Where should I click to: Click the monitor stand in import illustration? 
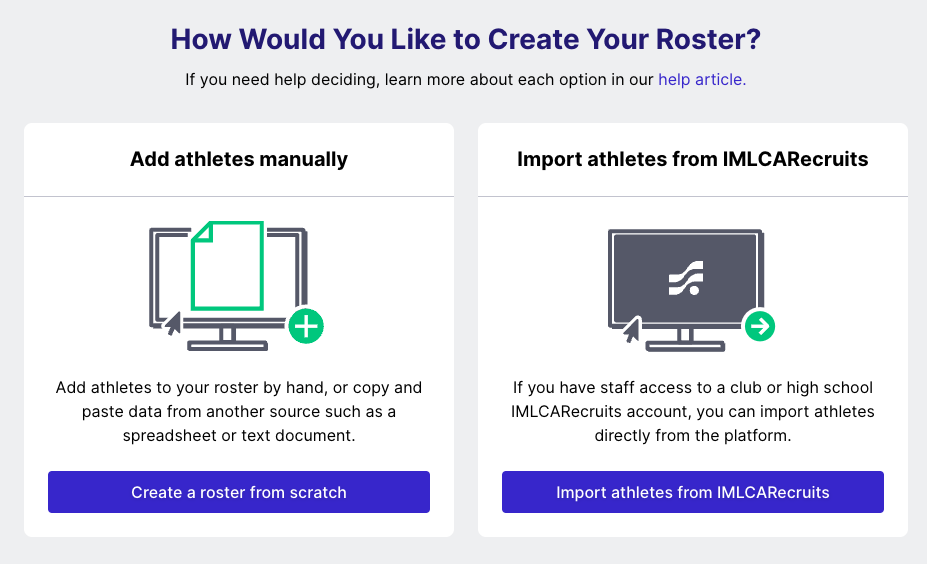[x=685, y=341]
